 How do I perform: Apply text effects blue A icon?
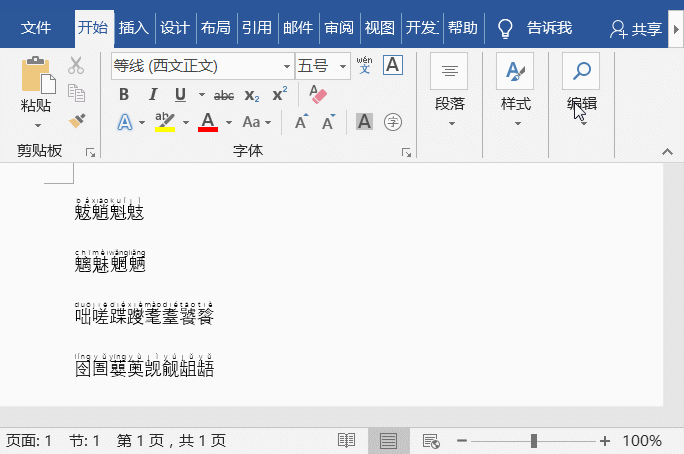125,122
